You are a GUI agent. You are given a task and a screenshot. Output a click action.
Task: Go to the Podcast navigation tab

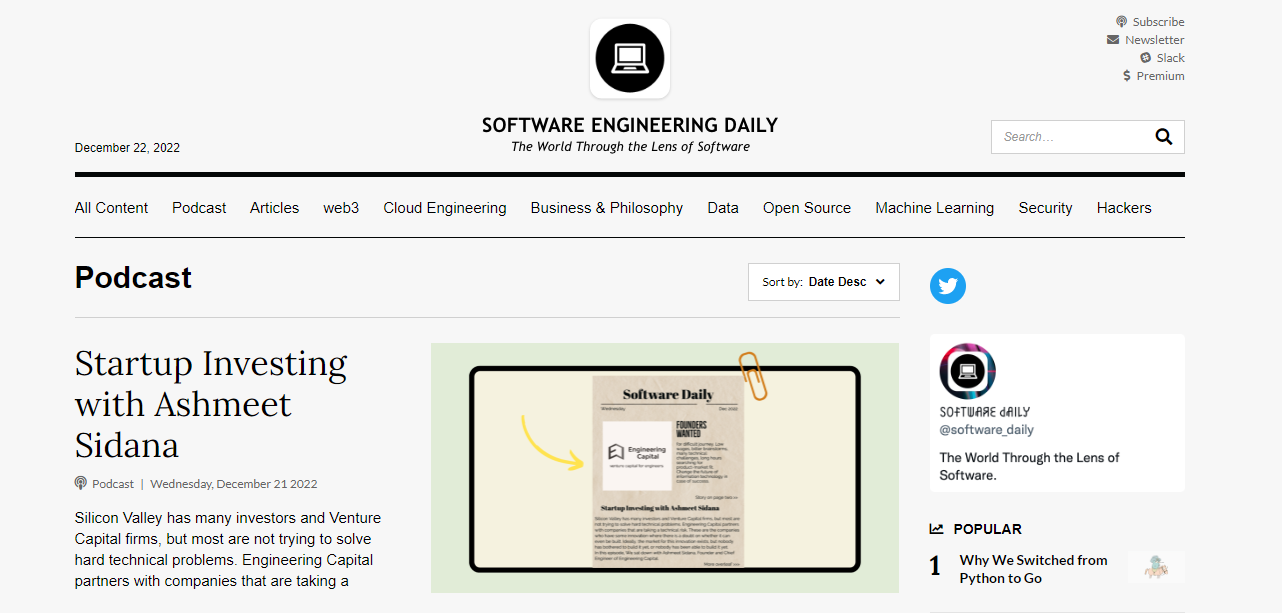(x=199, y=208)
